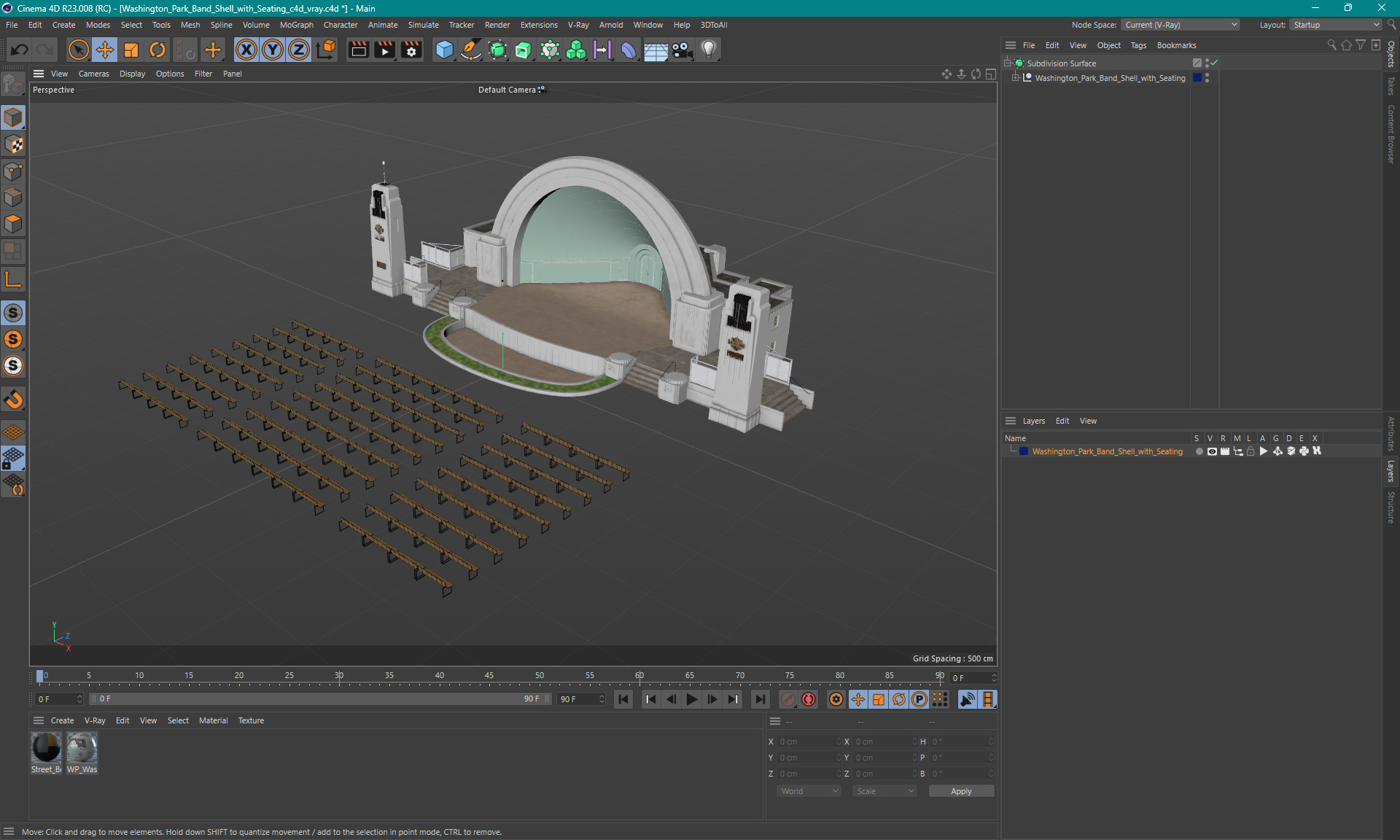Toggle coordinate system icon
This screenshot has width=1400, height=840.
point(327,50)
